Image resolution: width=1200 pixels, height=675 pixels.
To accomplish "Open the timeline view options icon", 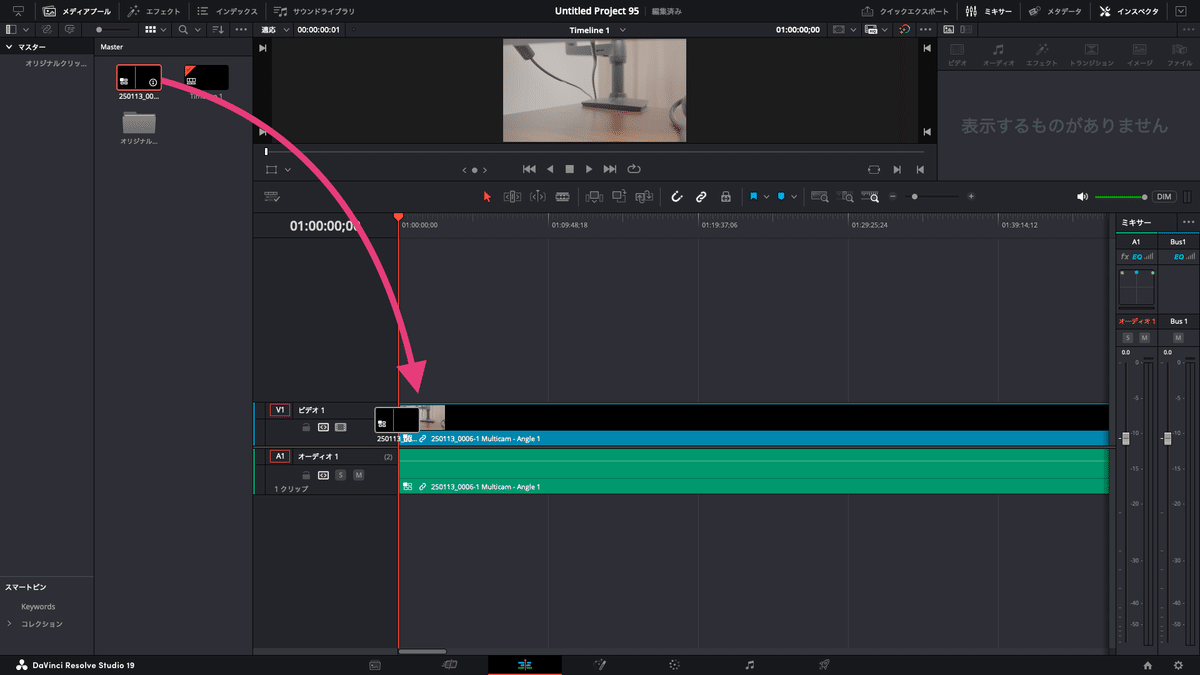I will pyautogui.click(x=271, y=197).
